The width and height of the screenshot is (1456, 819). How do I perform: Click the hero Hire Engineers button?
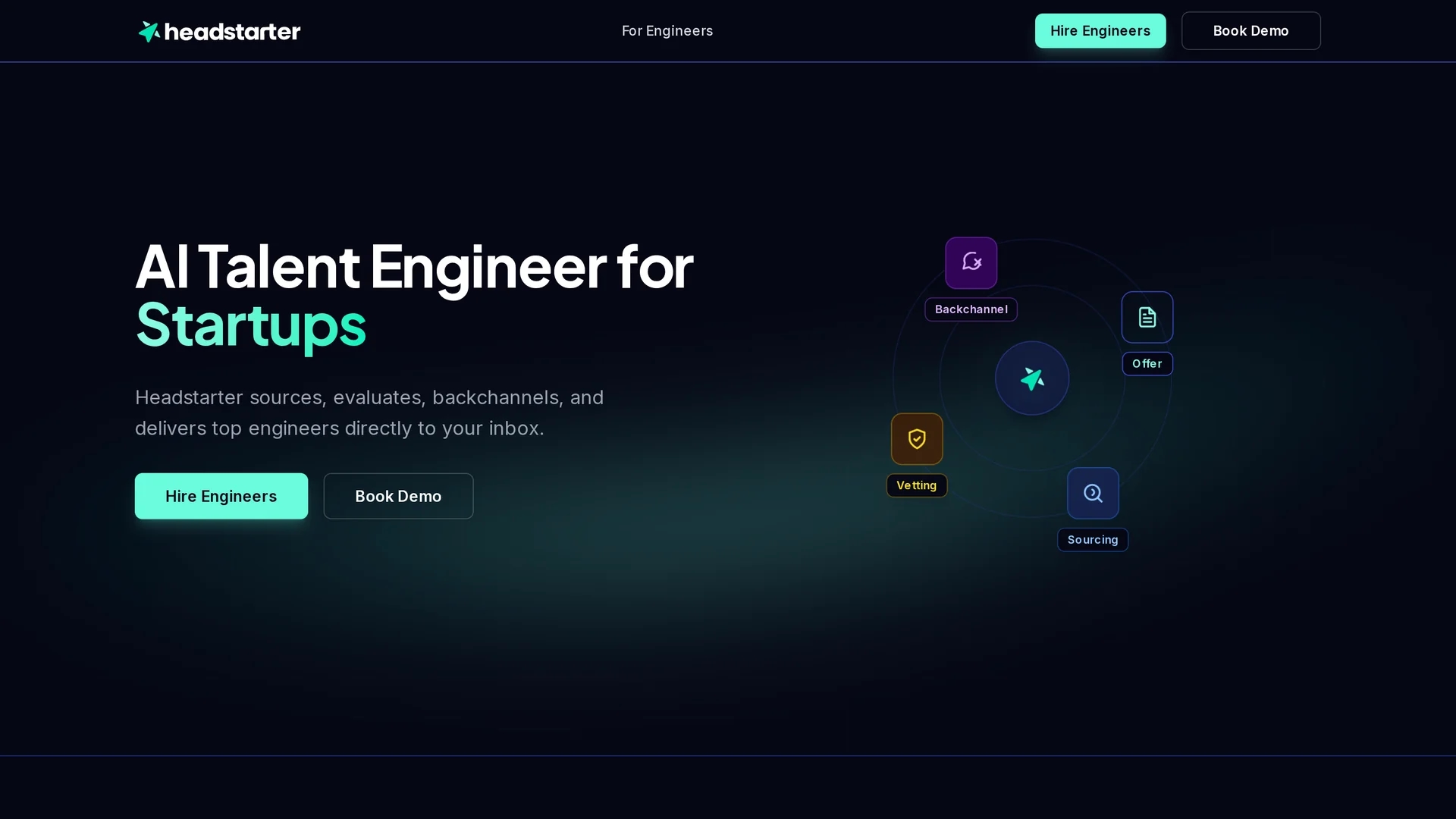tap(221, 496)
